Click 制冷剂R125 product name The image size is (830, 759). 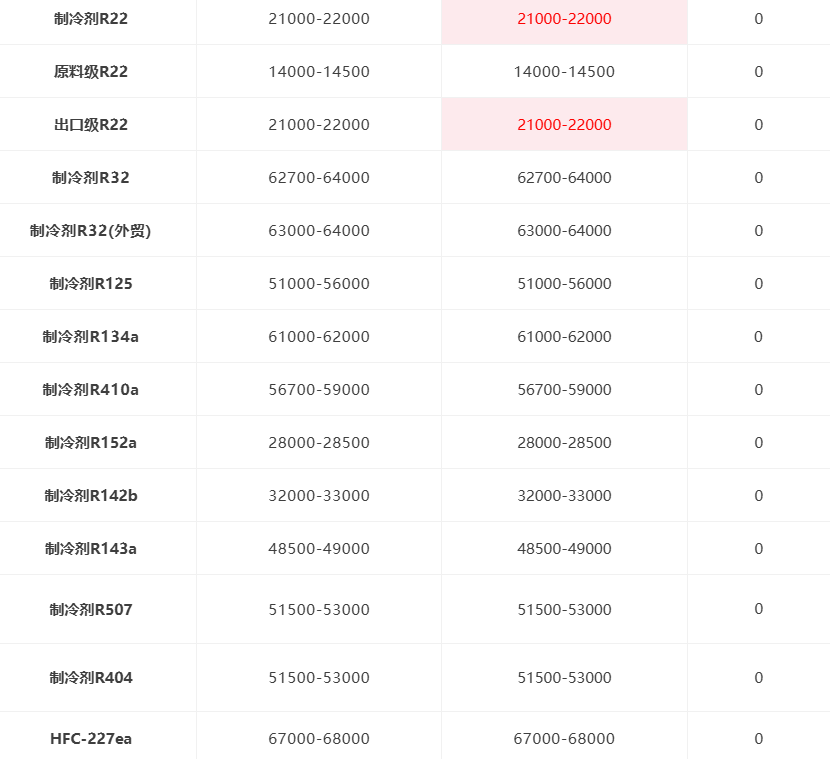tap(91, 284)
